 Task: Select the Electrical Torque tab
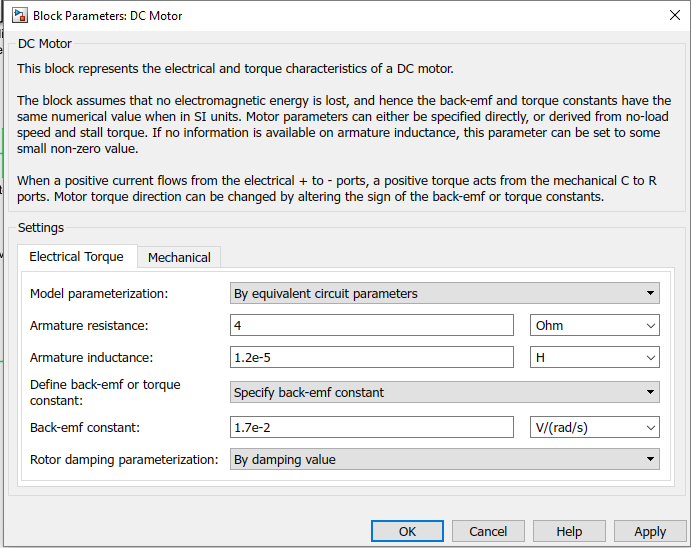click(76, 256)
